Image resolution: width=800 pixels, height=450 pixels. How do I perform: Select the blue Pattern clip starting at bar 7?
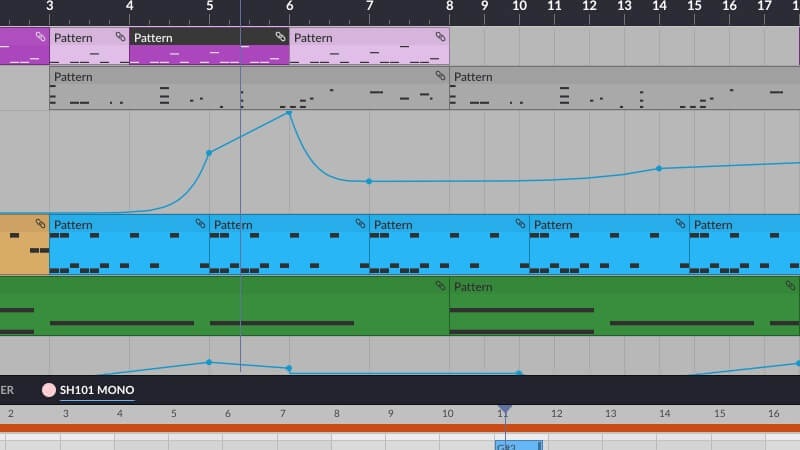point(449,245)
